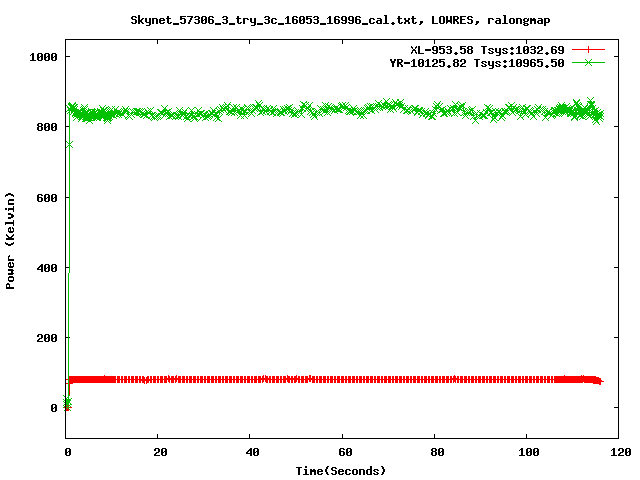Click the y-axis value 800
This screenshot has width=640, height=480.
click(x=47, y=127)
